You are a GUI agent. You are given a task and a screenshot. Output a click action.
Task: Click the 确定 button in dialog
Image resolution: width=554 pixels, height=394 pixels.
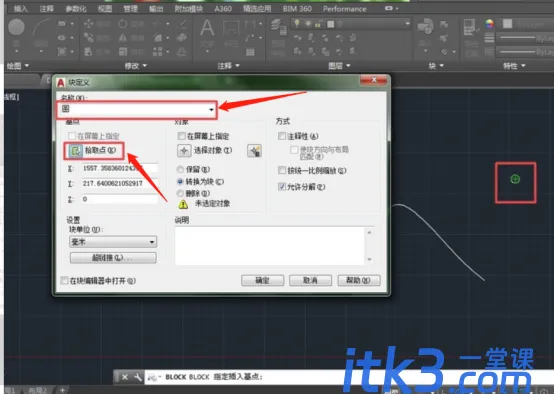(x=263, y=281)
